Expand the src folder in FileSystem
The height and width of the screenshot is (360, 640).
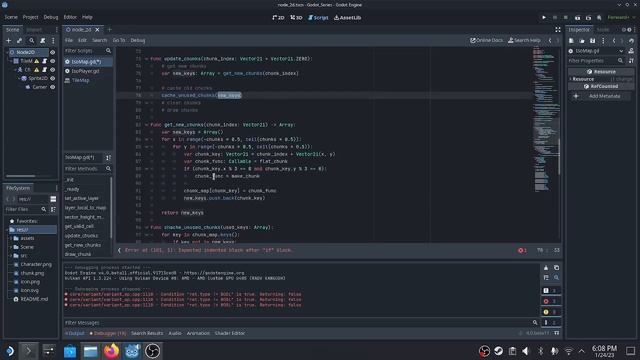click(x=11, y=256)
